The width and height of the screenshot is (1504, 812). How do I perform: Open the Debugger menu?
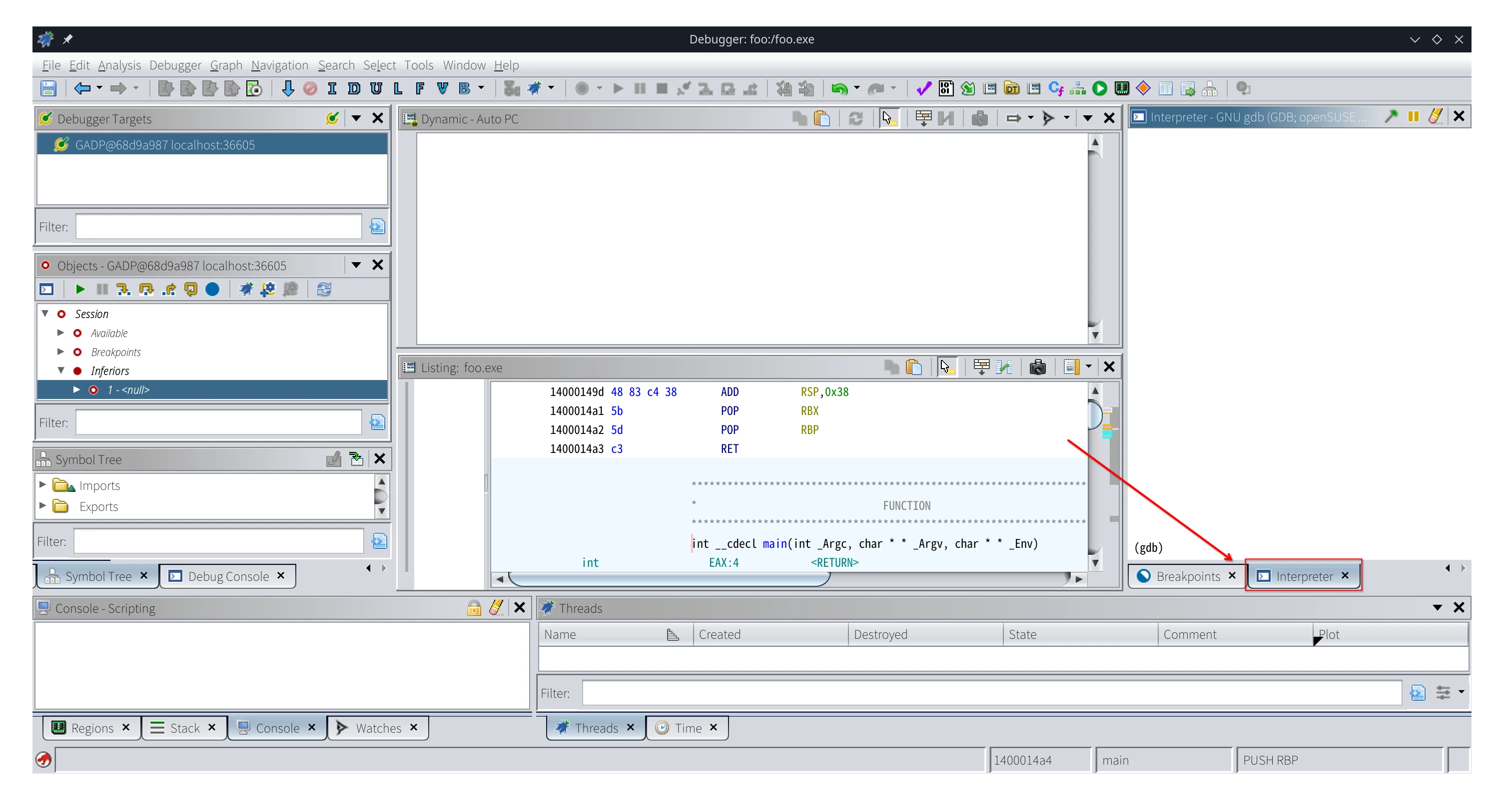point(174,65)
